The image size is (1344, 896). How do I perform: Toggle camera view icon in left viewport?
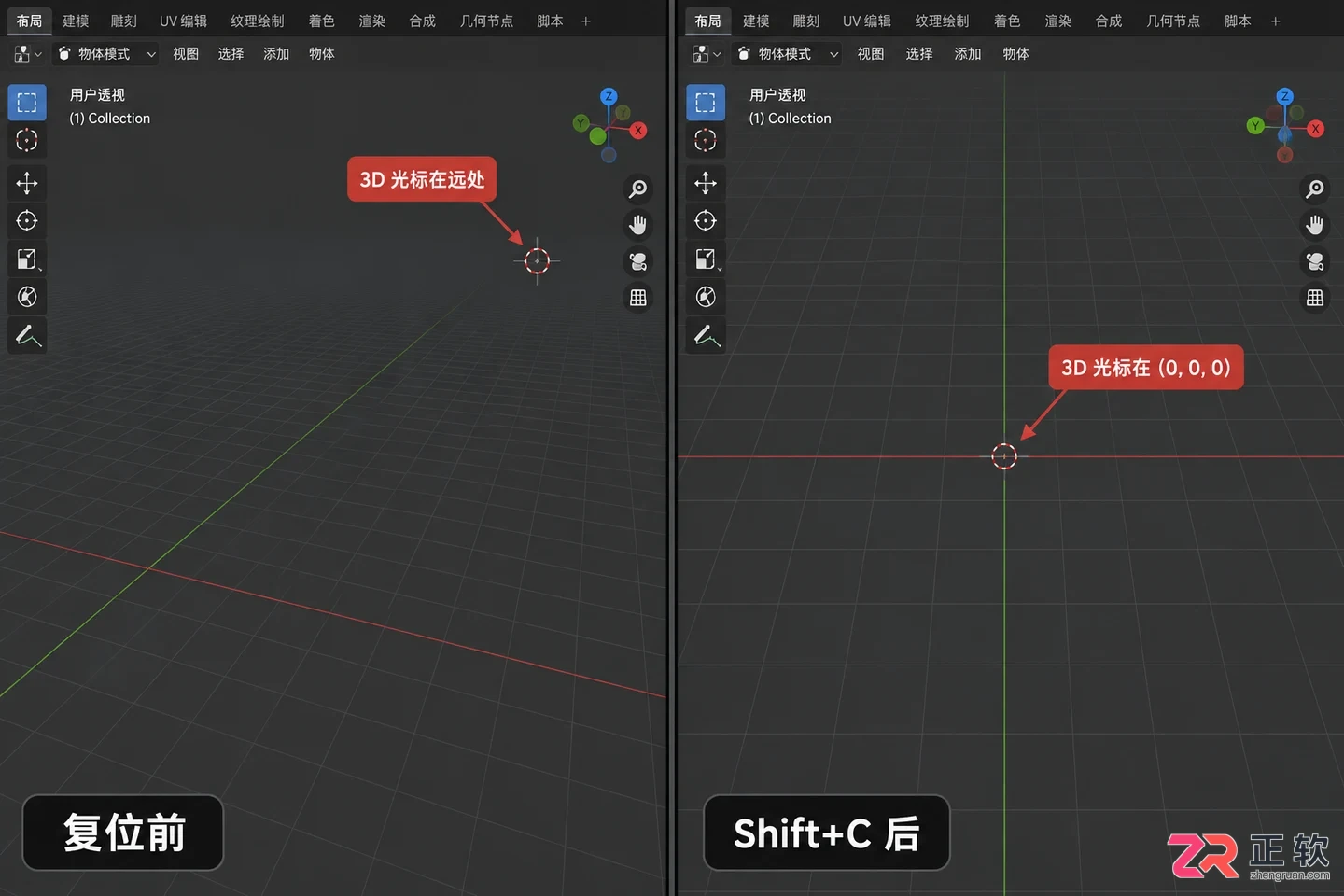point(638,261)
